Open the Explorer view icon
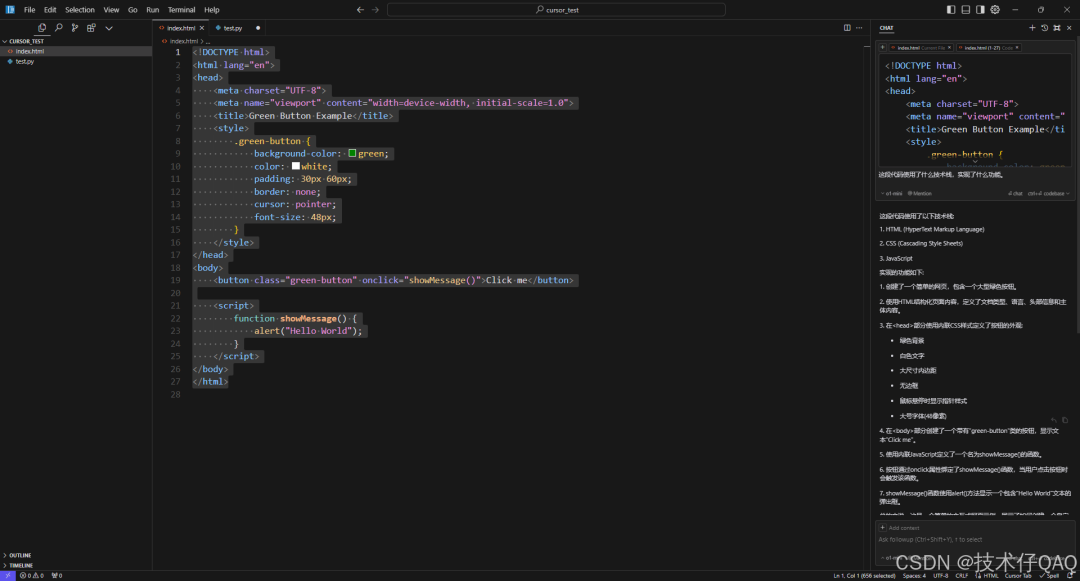The width and height of the screenshot is (1080, 581). pyautogui.click(x=42, y=28)
